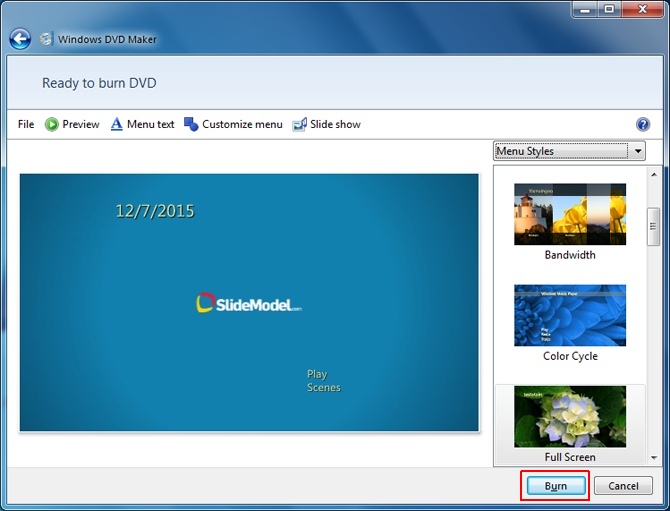Click the green Preview play icon
Screen dimensions: 670x511
(52, 124)
